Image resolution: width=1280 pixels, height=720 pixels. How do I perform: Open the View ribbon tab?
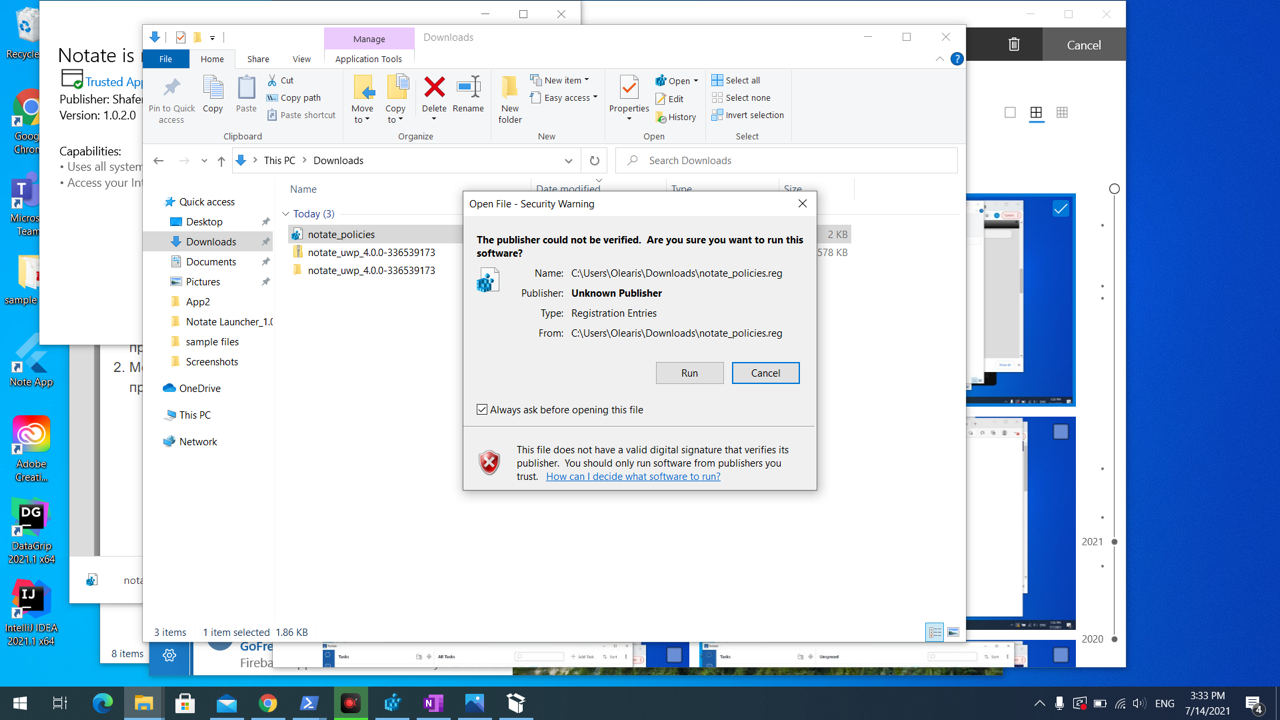[x=301, y=59]
